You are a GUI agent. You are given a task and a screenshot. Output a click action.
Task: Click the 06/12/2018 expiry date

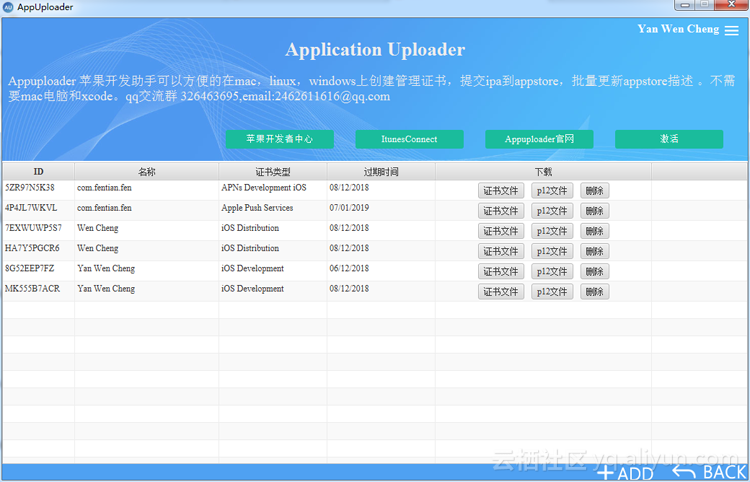[349, 268]
